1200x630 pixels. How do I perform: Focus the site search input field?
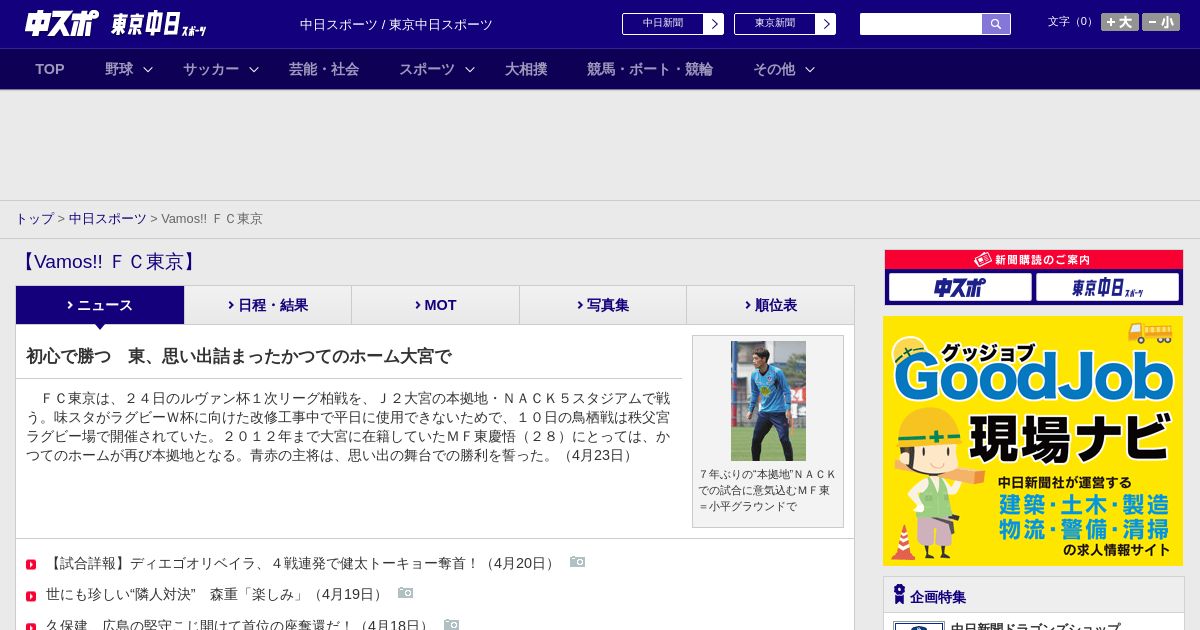(x=921, y=24)
